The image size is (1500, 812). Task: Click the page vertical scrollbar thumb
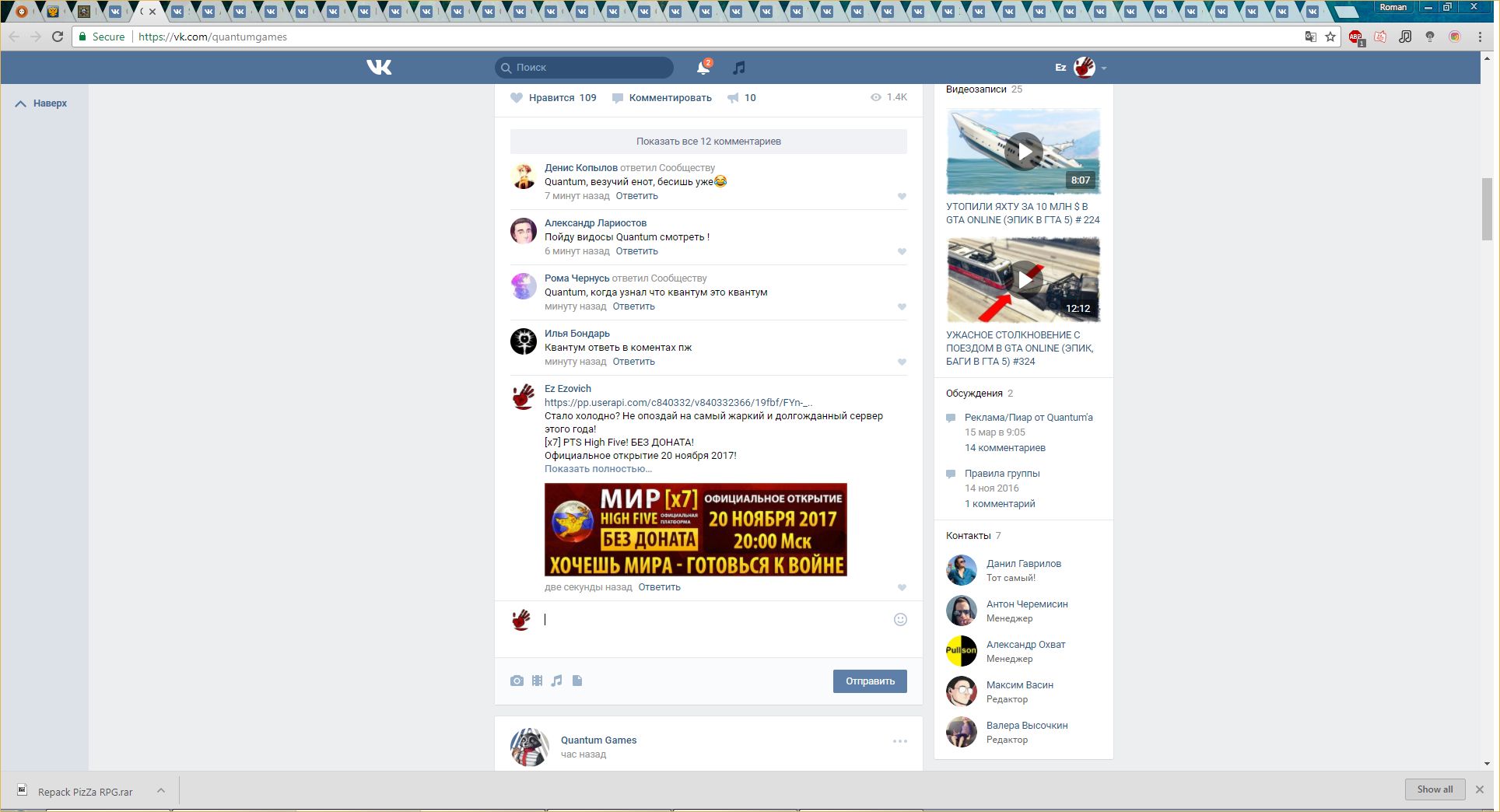click(1487, 209)
